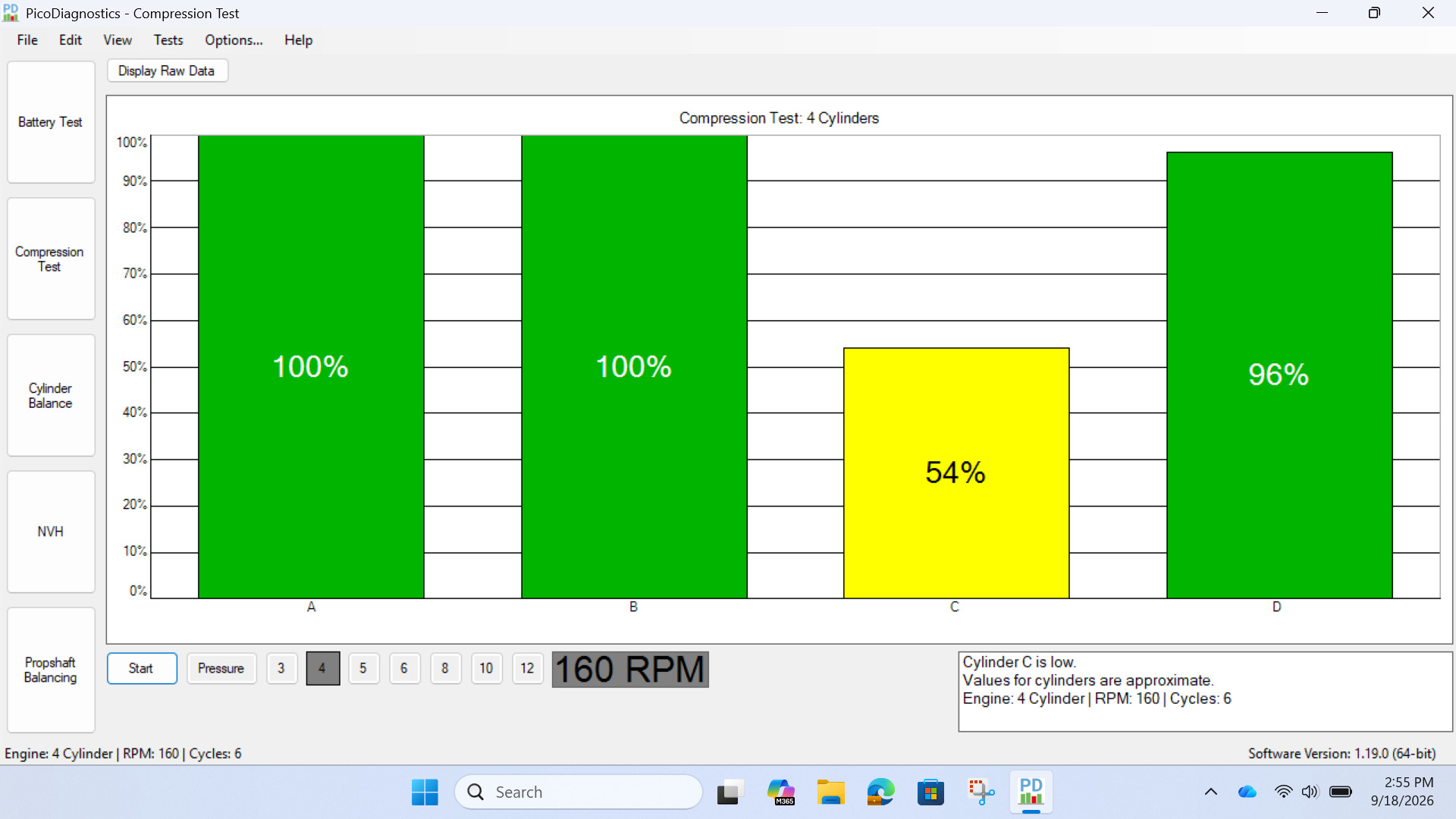Select the Battery Test panel
Screen dimensions: 1456x819
51,122
